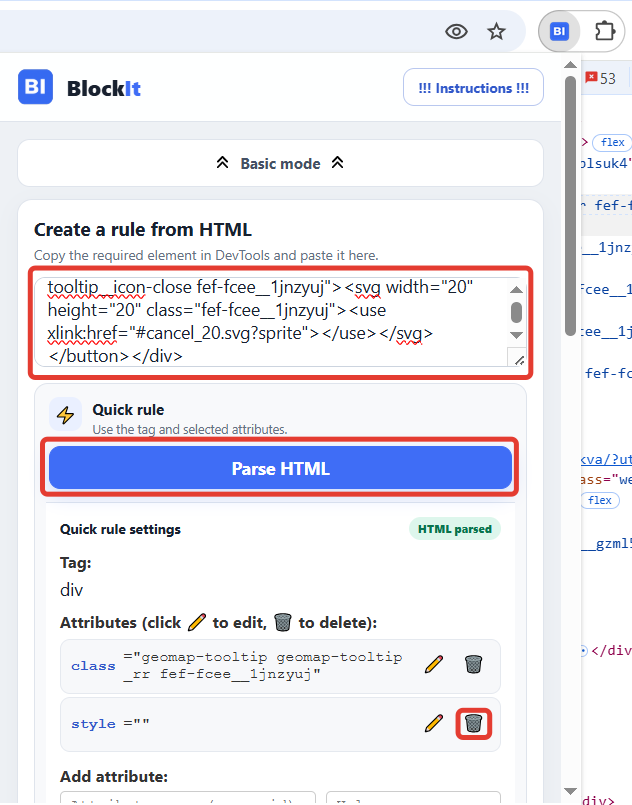The width and height of the screenshot is (632, 805).
Task: Delete the style attribute with trash icon
Action: [x=473, y=723]
